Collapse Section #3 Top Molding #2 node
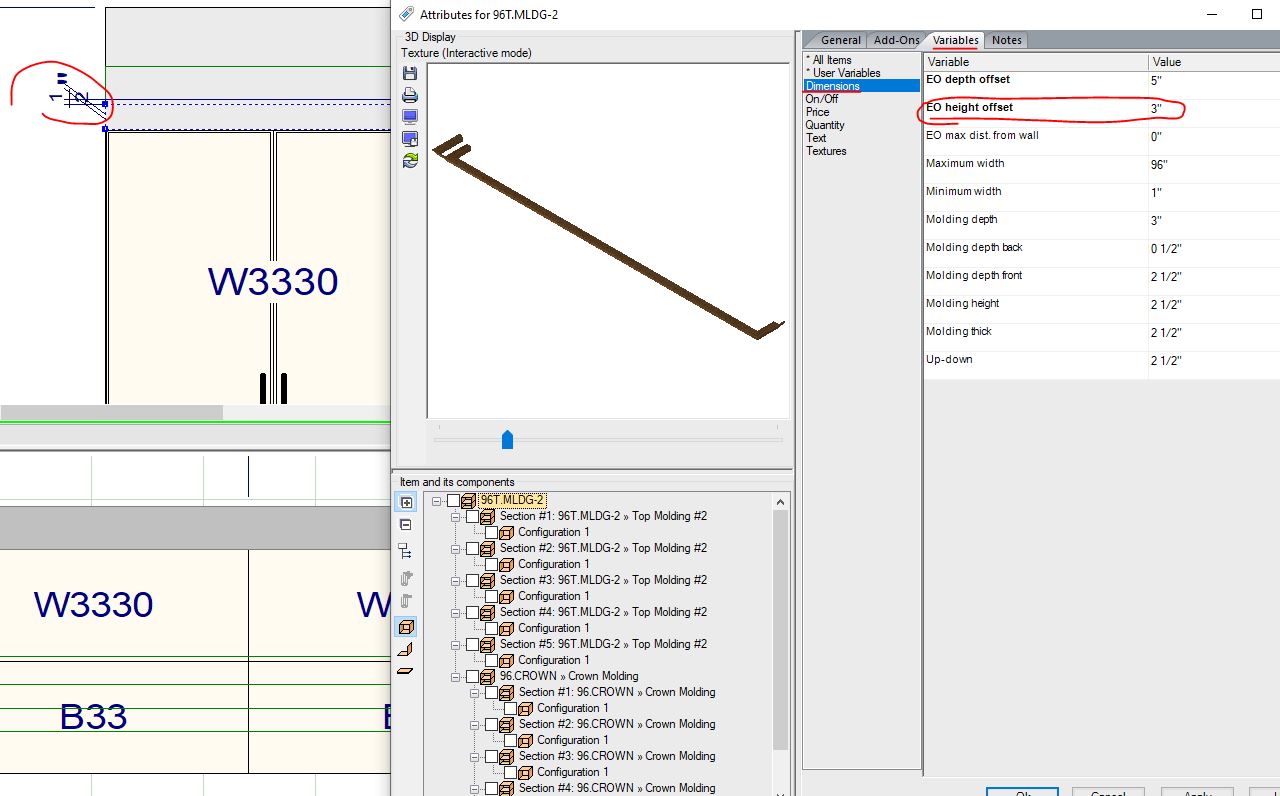This screenshot has width=1280, height=796. (x=456, y=580)
